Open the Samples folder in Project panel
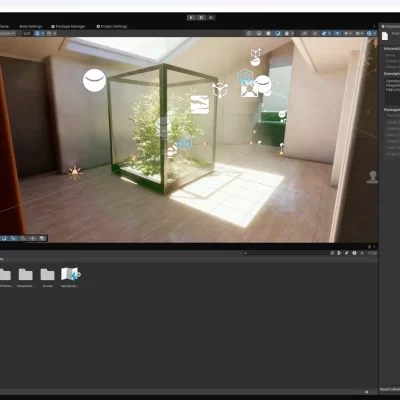400x400 pixels. [26, 278]
